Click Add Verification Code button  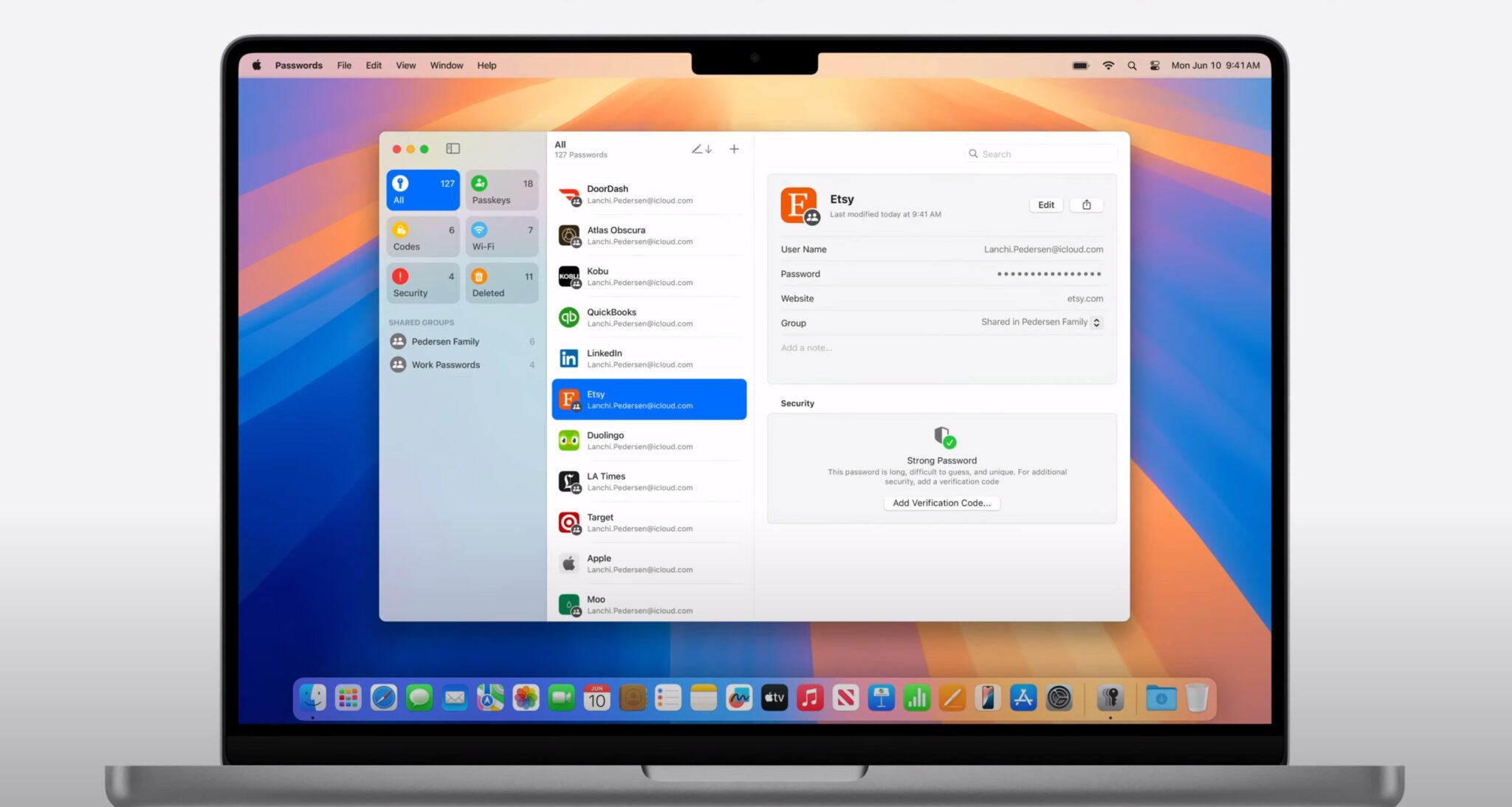[941, 503]
